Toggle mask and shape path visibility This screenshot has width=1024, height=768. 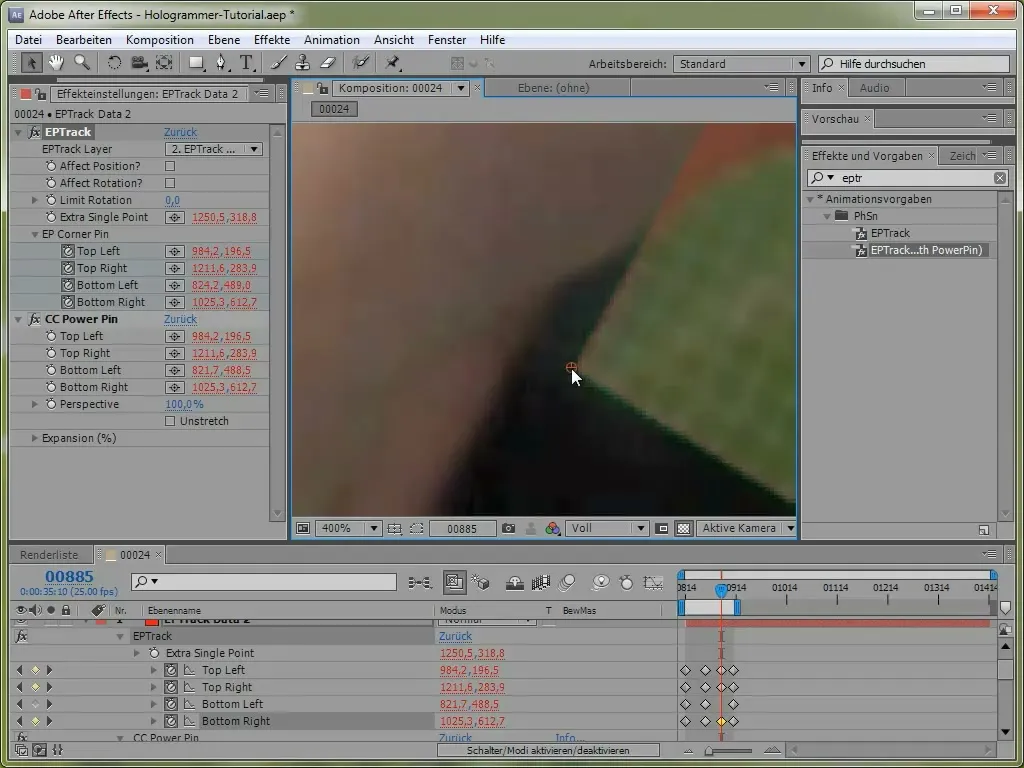coord(417,528)
